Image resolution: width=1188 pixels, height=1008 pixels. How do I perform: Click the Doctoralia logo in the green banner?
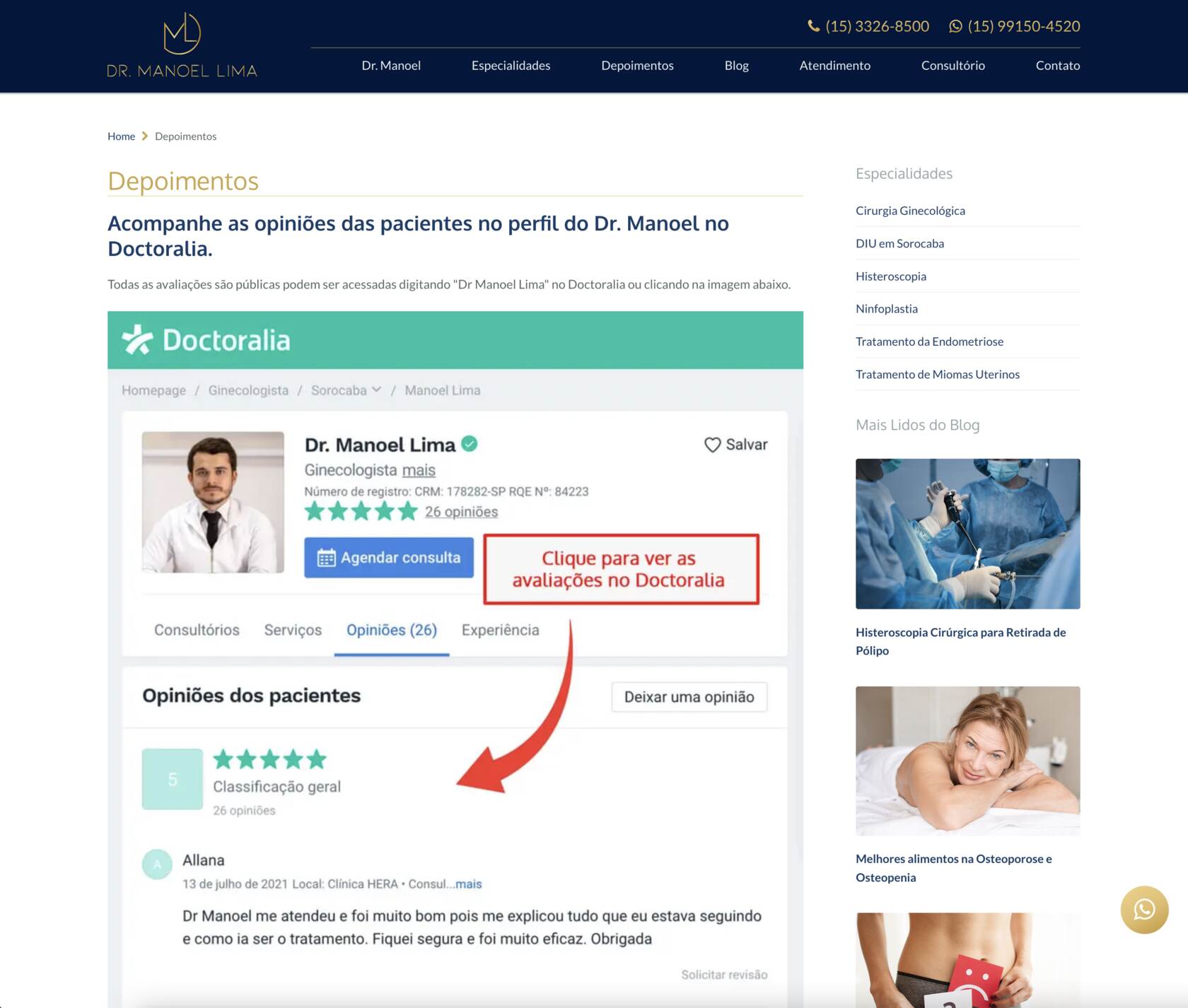click(x=206, y=340)
